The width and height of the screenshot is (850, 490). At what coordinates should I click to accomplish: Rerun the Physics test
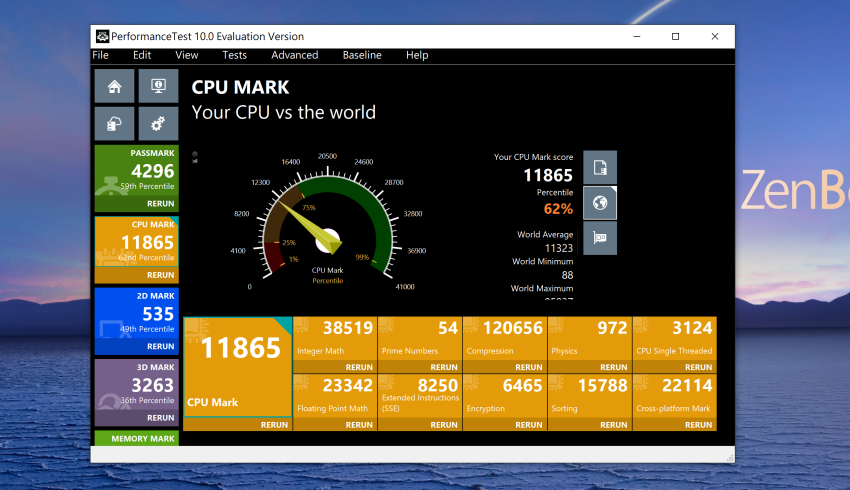(614, 367)
